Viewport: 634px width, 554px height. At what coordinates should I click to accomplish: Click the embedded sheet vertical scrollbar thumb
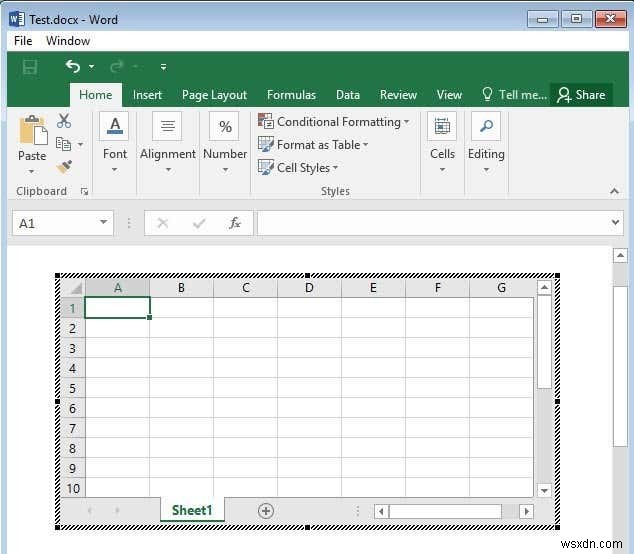544,342
